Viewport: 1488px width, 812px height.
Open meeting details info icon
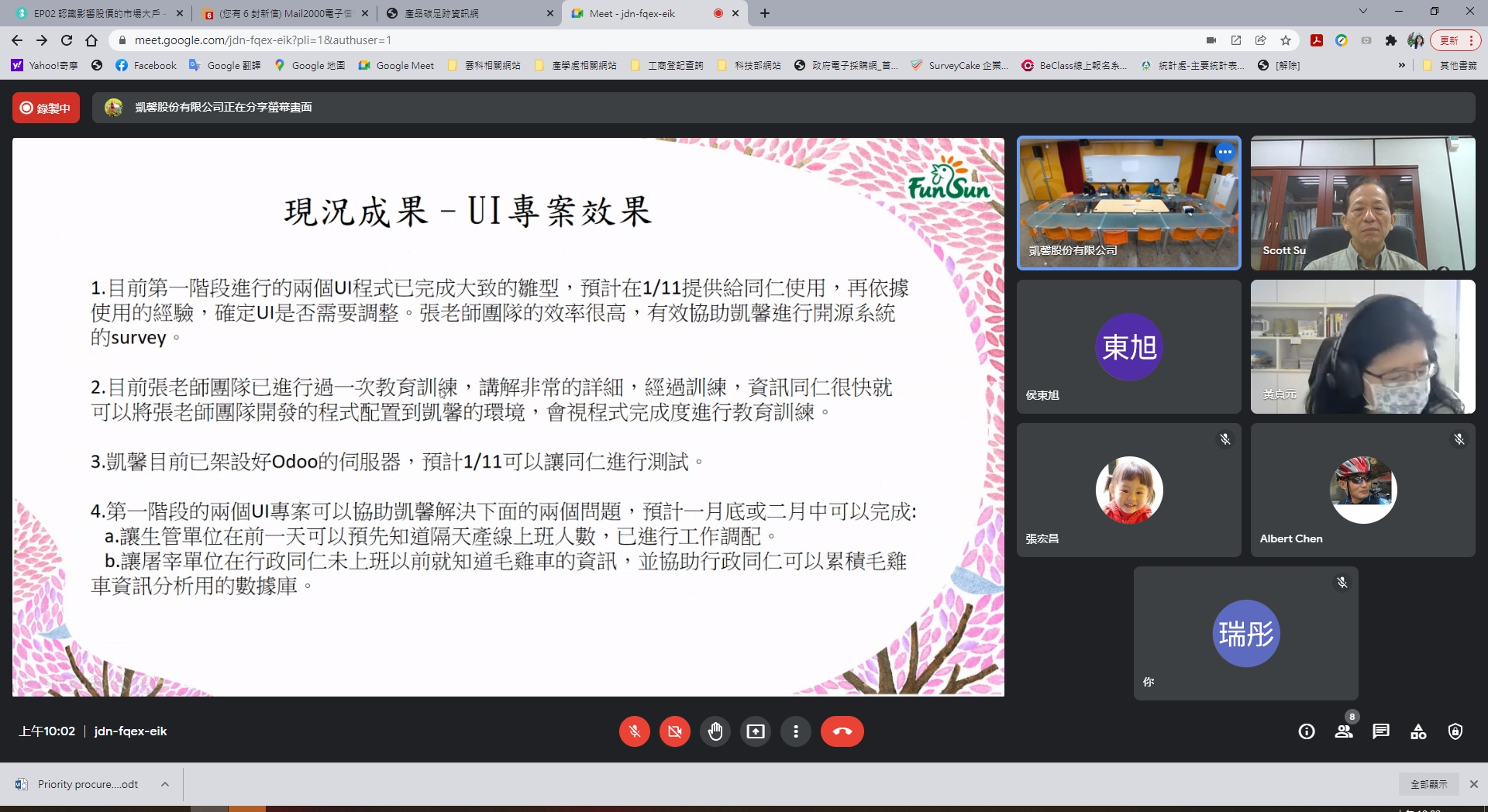click(1307, 731)
